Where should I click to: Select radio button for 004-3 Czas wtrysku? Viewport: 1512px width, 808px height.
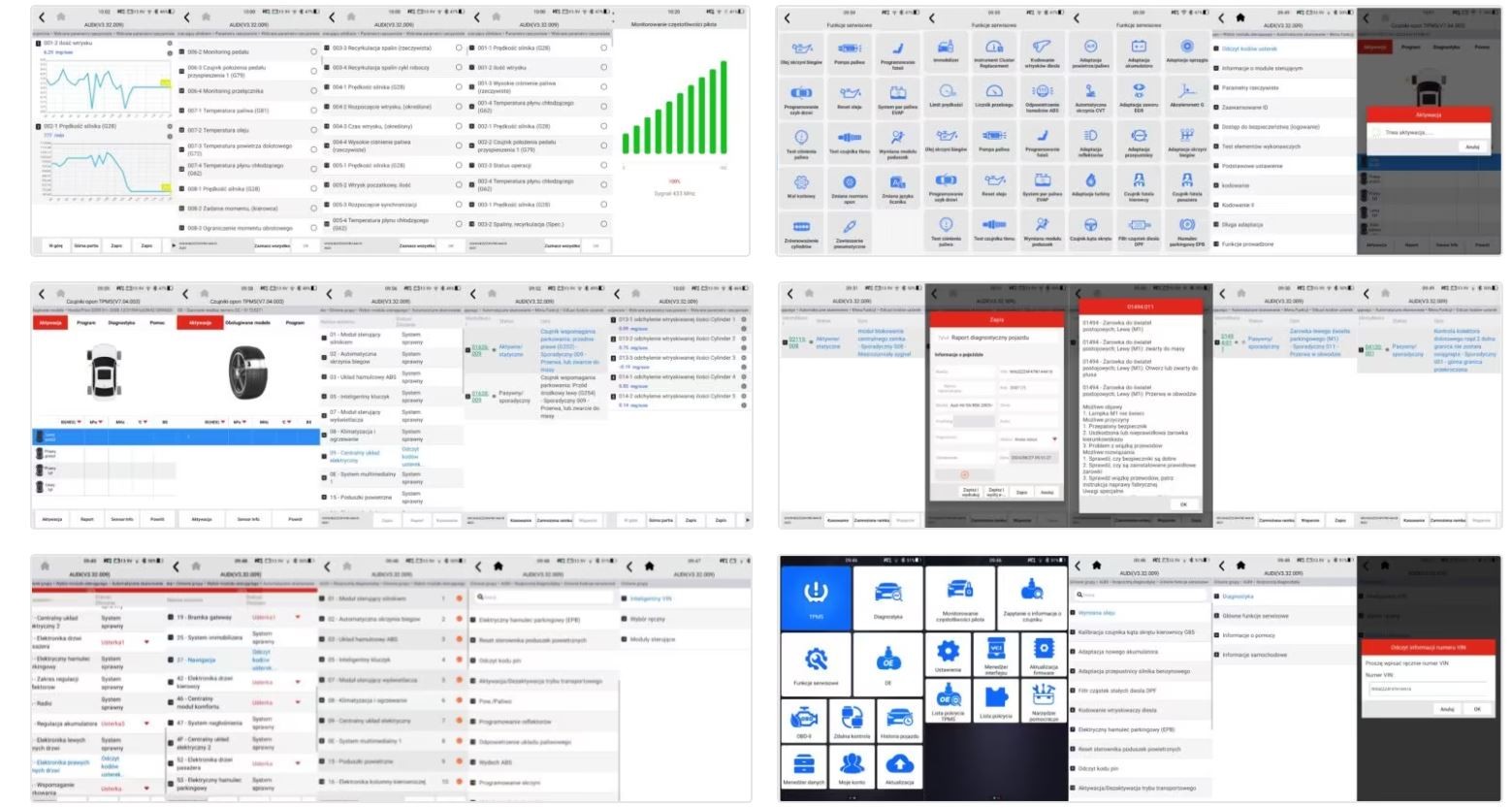tap(458, 126)
